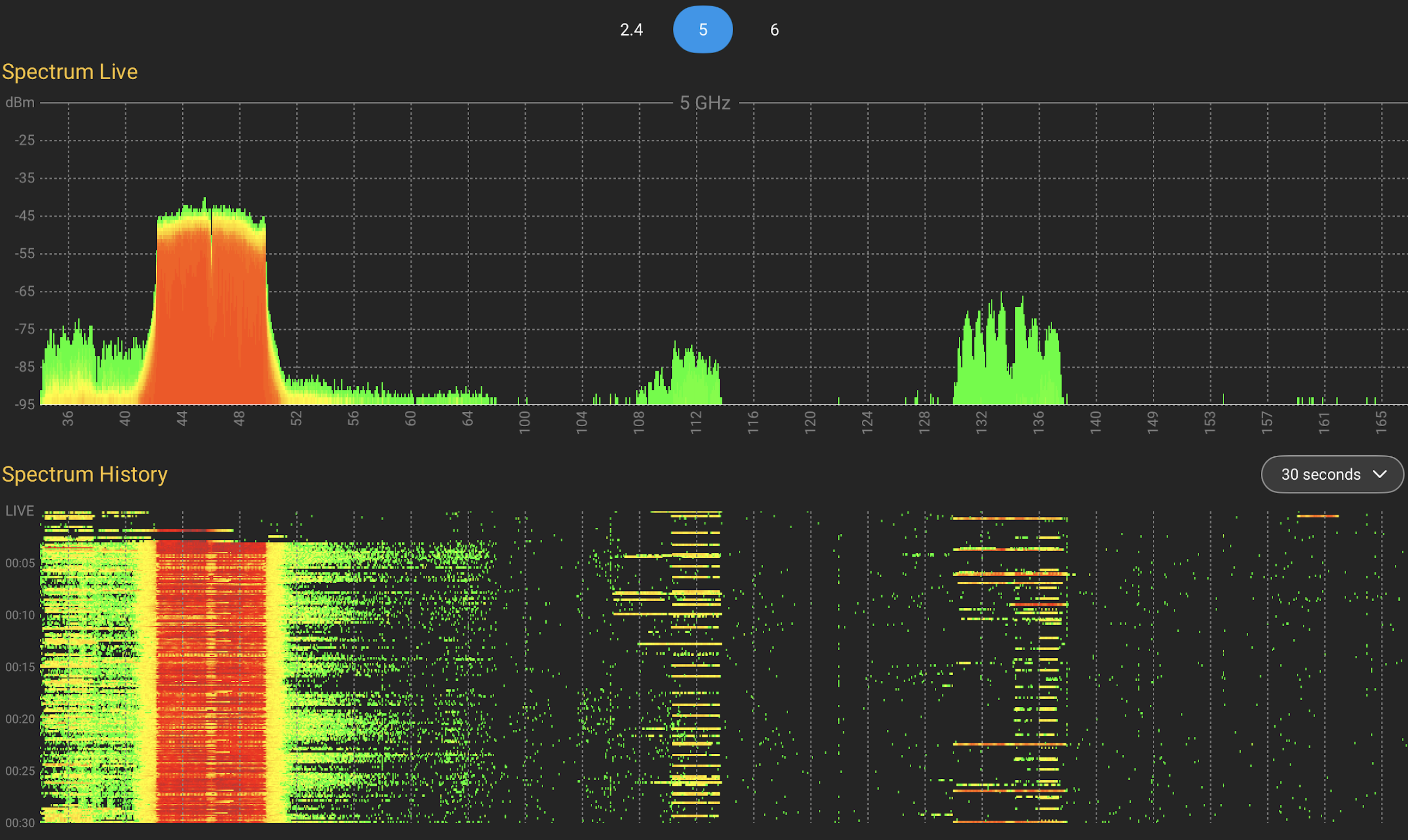Click the LIVE marker in history timeline

[20, 511]
